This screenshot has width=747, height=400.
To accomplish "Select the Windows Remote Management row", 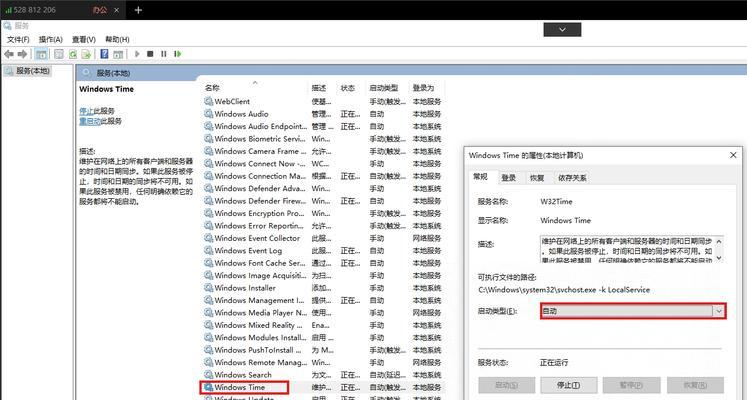I will 323,362.
